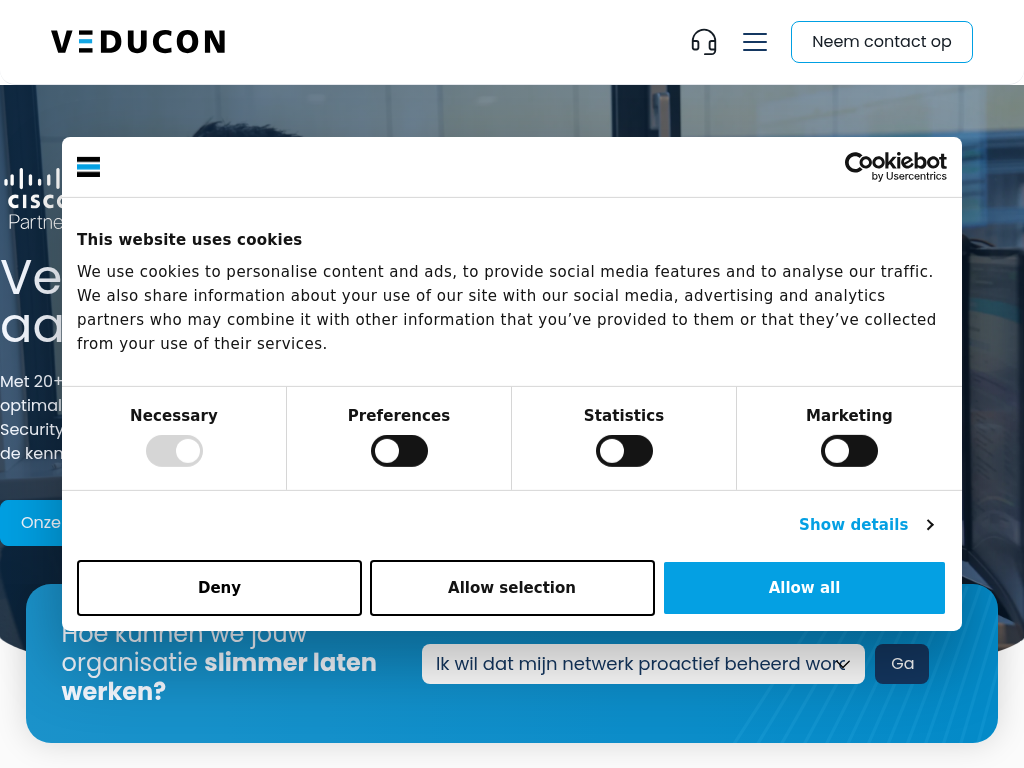Turn on Marketing cookies toggle

(x=849, y=451)
